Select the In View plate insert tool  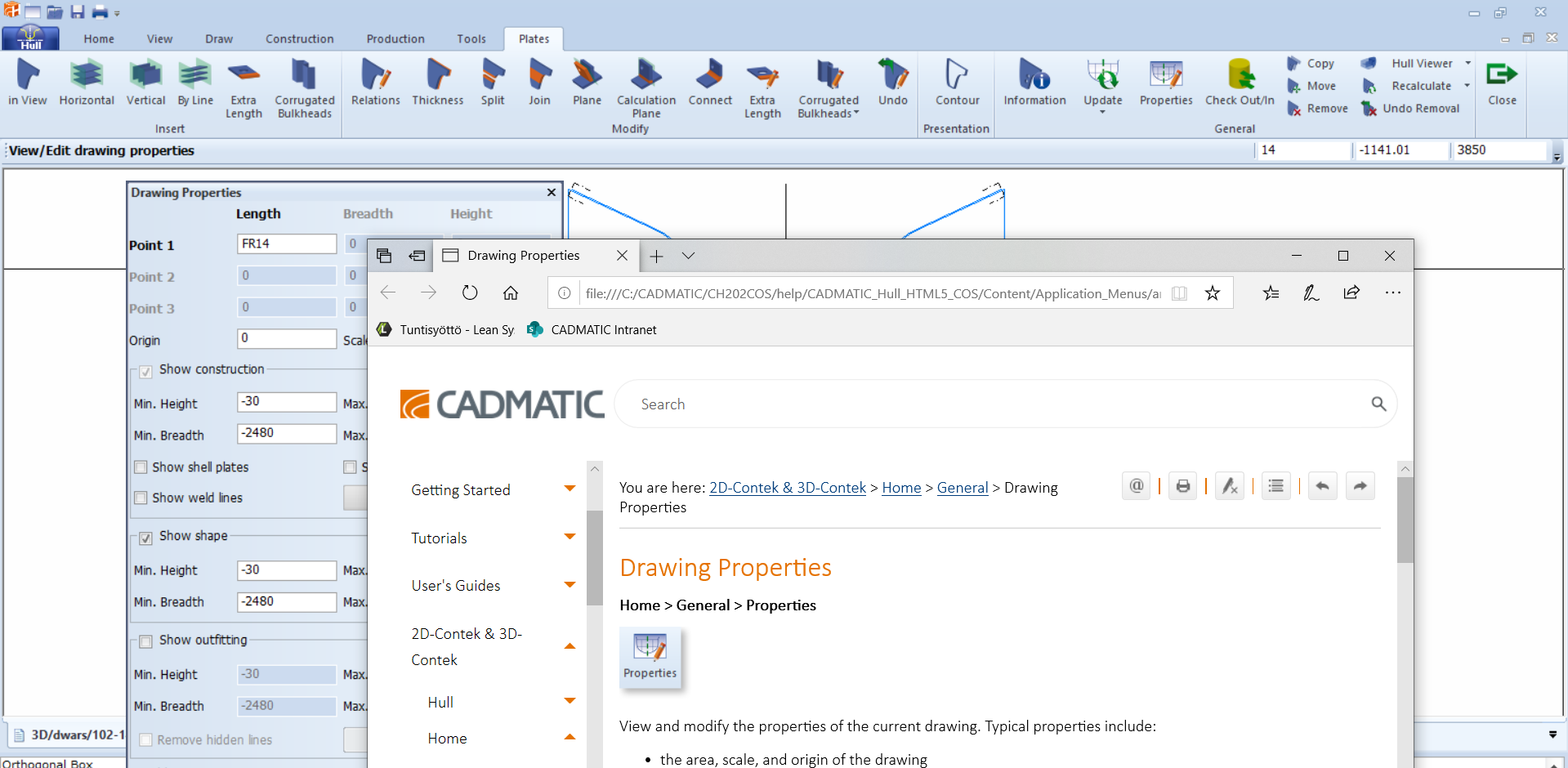point(28,82)
